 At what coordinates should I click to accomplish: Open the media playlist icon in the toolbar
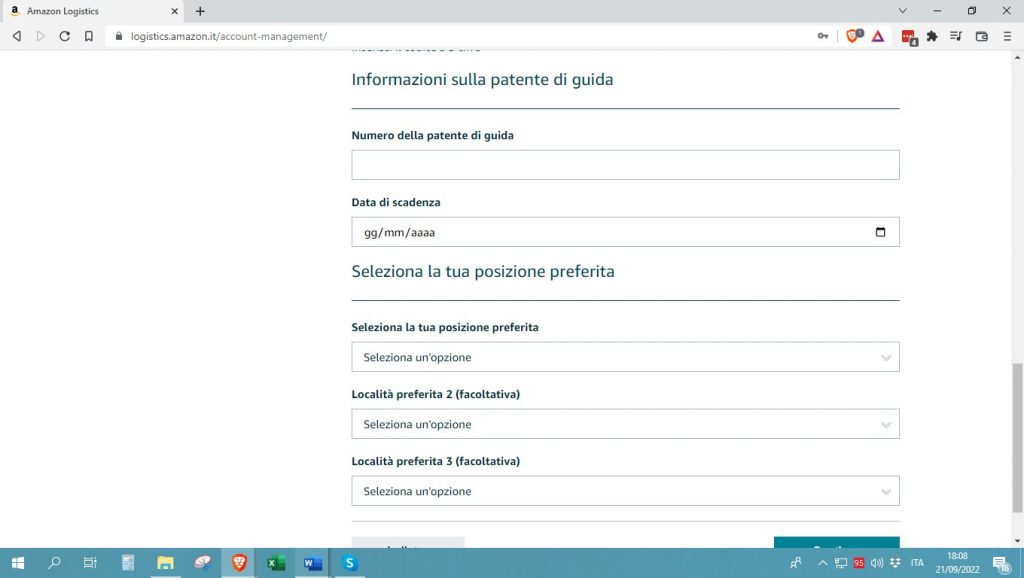click(956, 35)
